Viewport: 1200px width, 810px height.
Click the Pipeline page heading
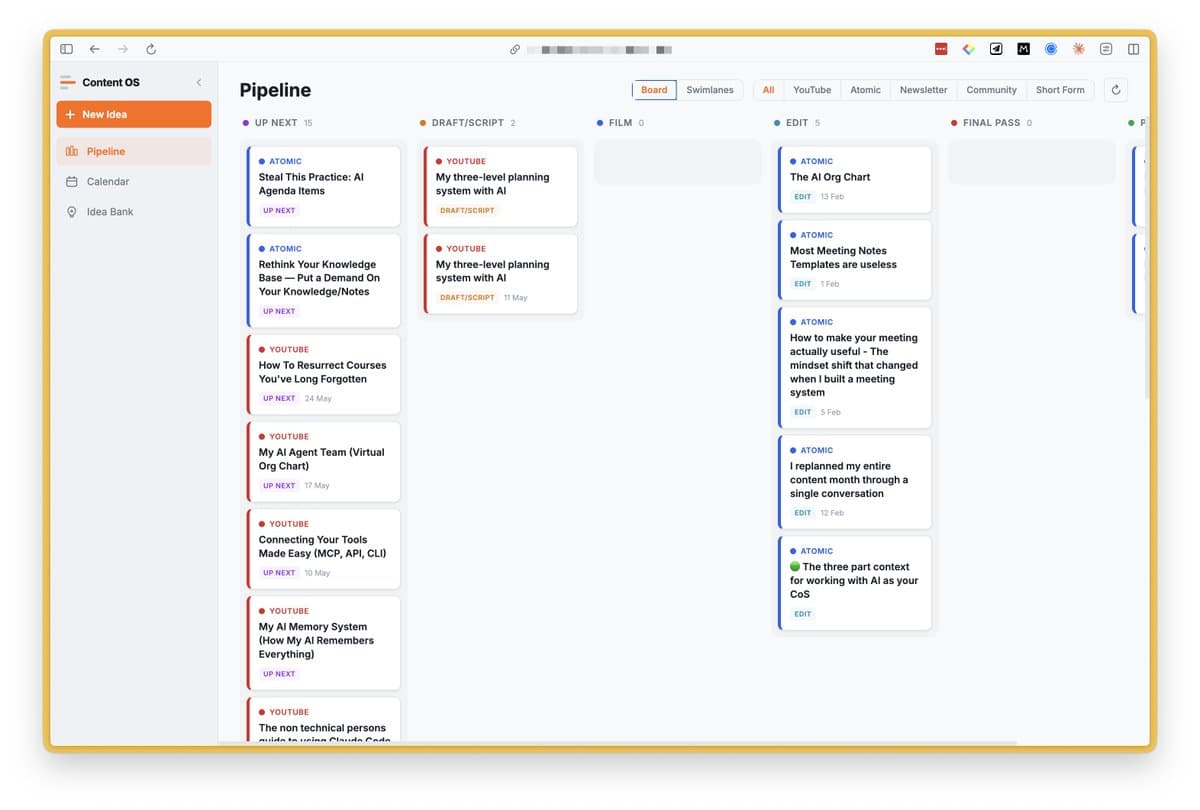point(275,90)
